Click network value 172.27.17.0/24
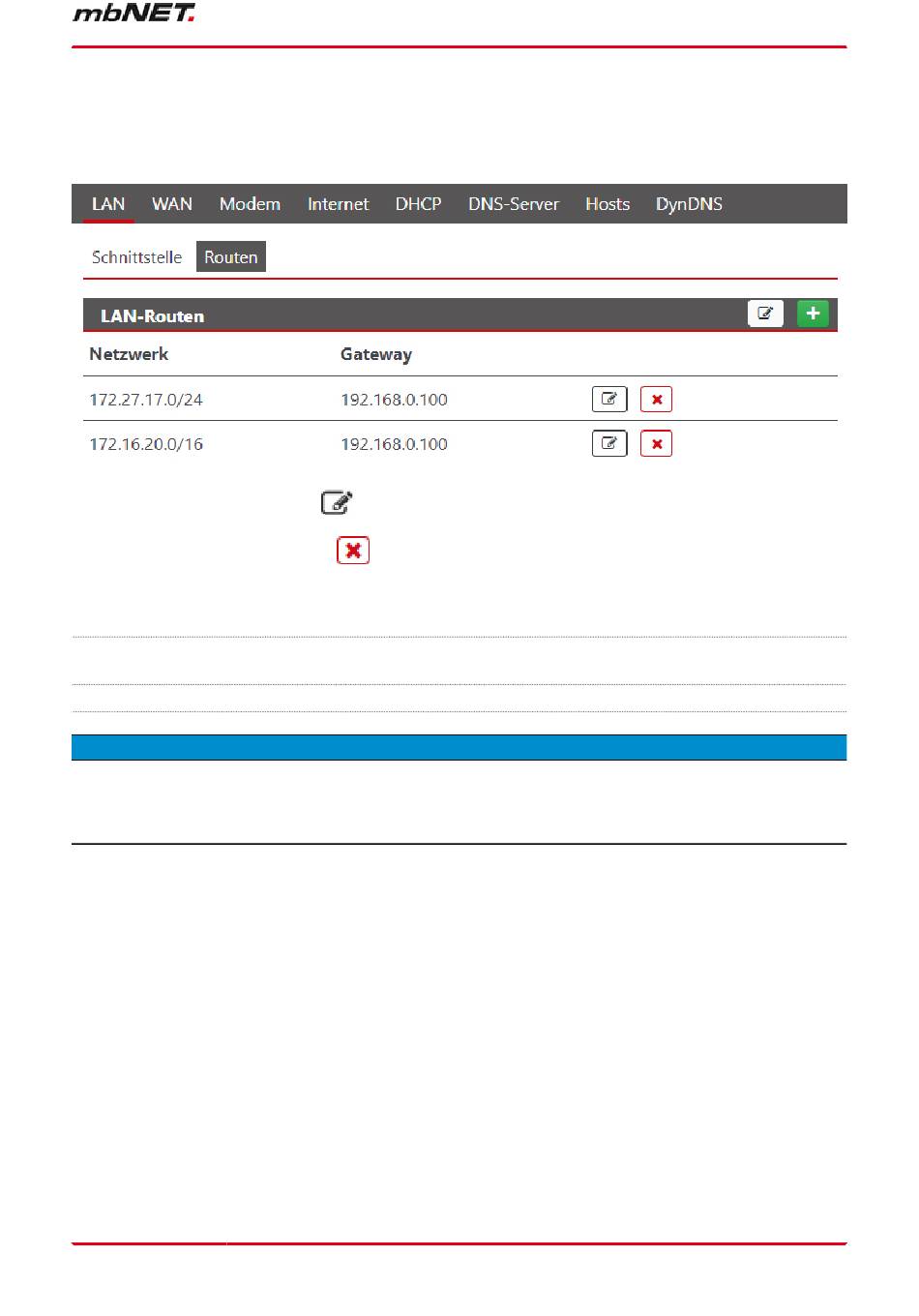The image size is (919, 1316). point(146,400)
